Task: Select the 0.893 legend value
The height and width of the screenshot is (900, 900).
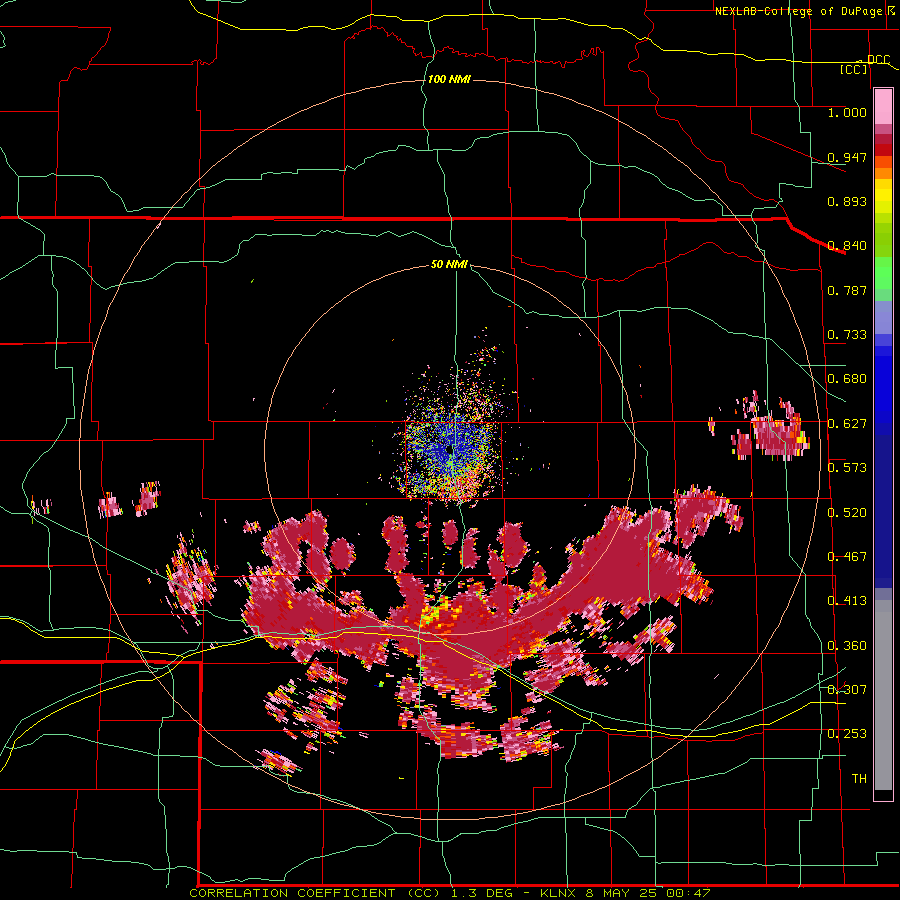Action: pyautogui.click(x=847, y=201)
